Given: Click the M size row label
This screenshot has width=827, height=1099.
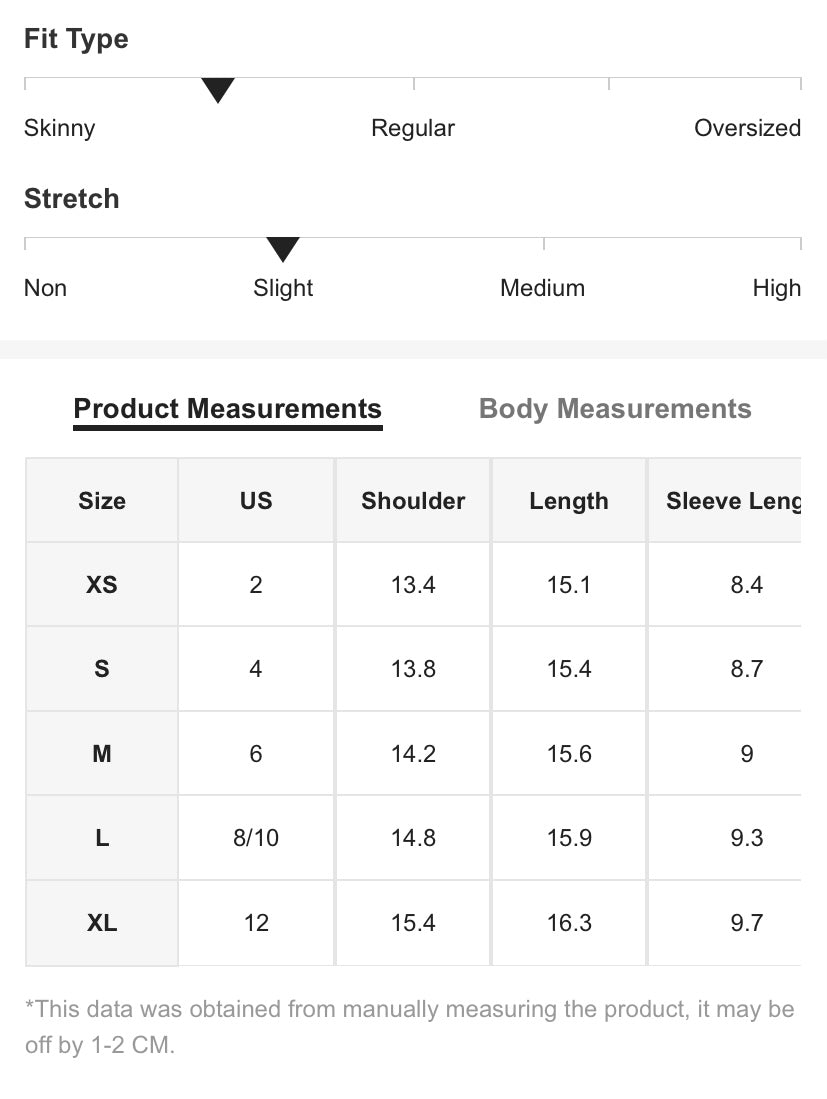Looking at the screenshot, I should 102,753.
